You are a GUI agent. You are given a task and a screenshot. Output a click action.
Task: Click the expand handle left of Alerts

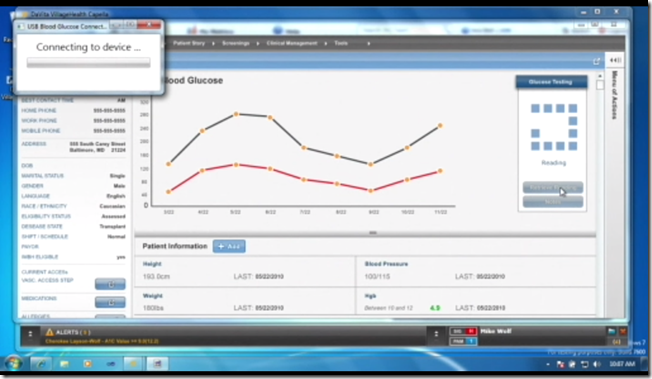(30, 334)
